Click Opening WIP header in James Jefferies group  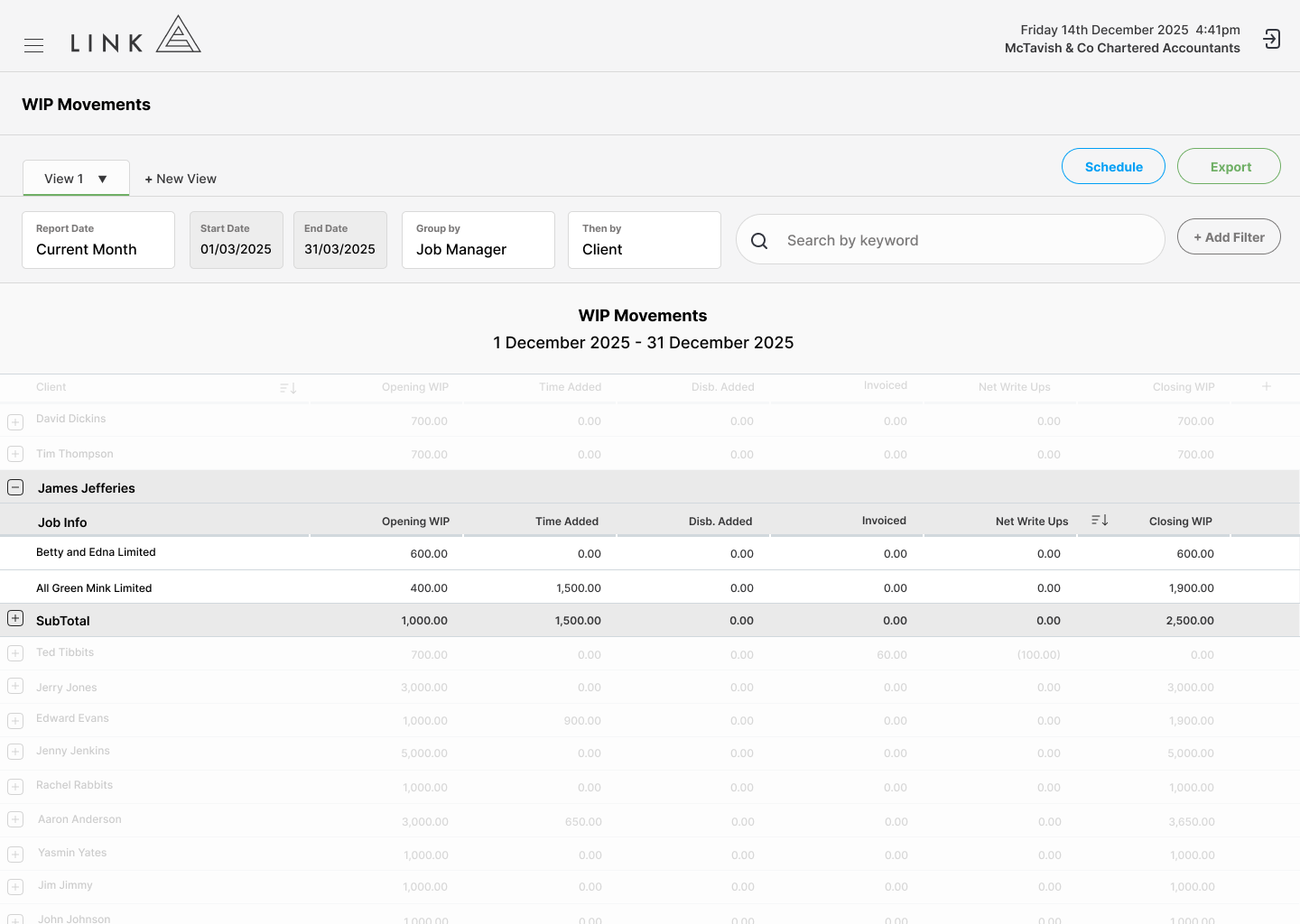click(x=415, y=522)
